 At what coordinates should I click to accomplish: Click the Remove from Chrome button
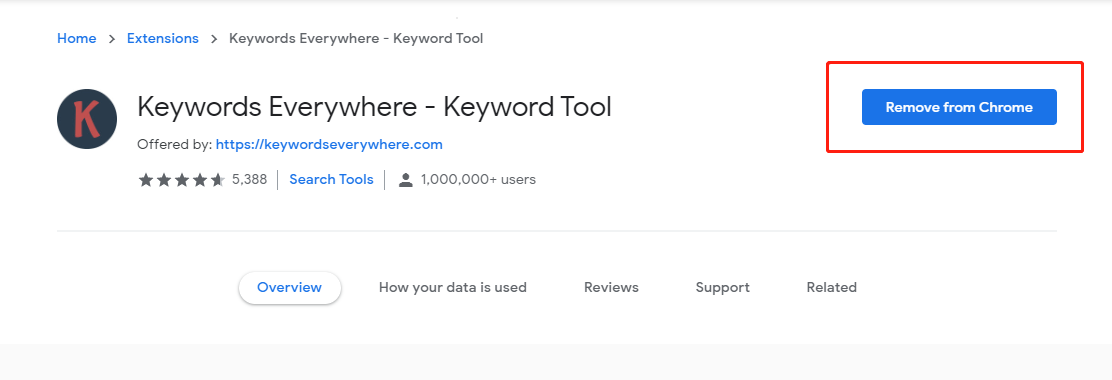tap(959, 107)
